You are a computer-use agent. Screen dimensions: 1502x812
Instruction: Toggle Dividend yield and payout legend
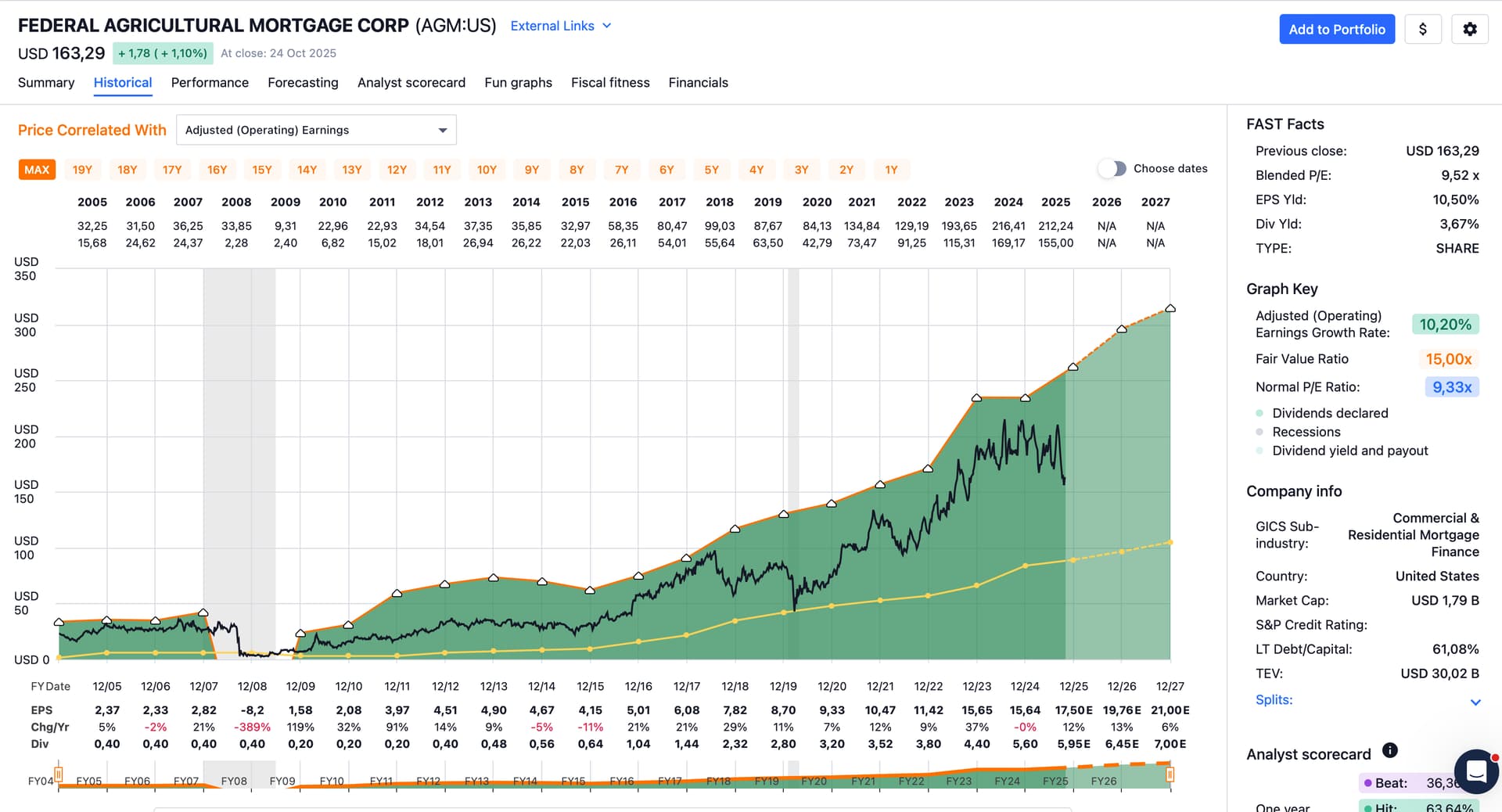1349,451
